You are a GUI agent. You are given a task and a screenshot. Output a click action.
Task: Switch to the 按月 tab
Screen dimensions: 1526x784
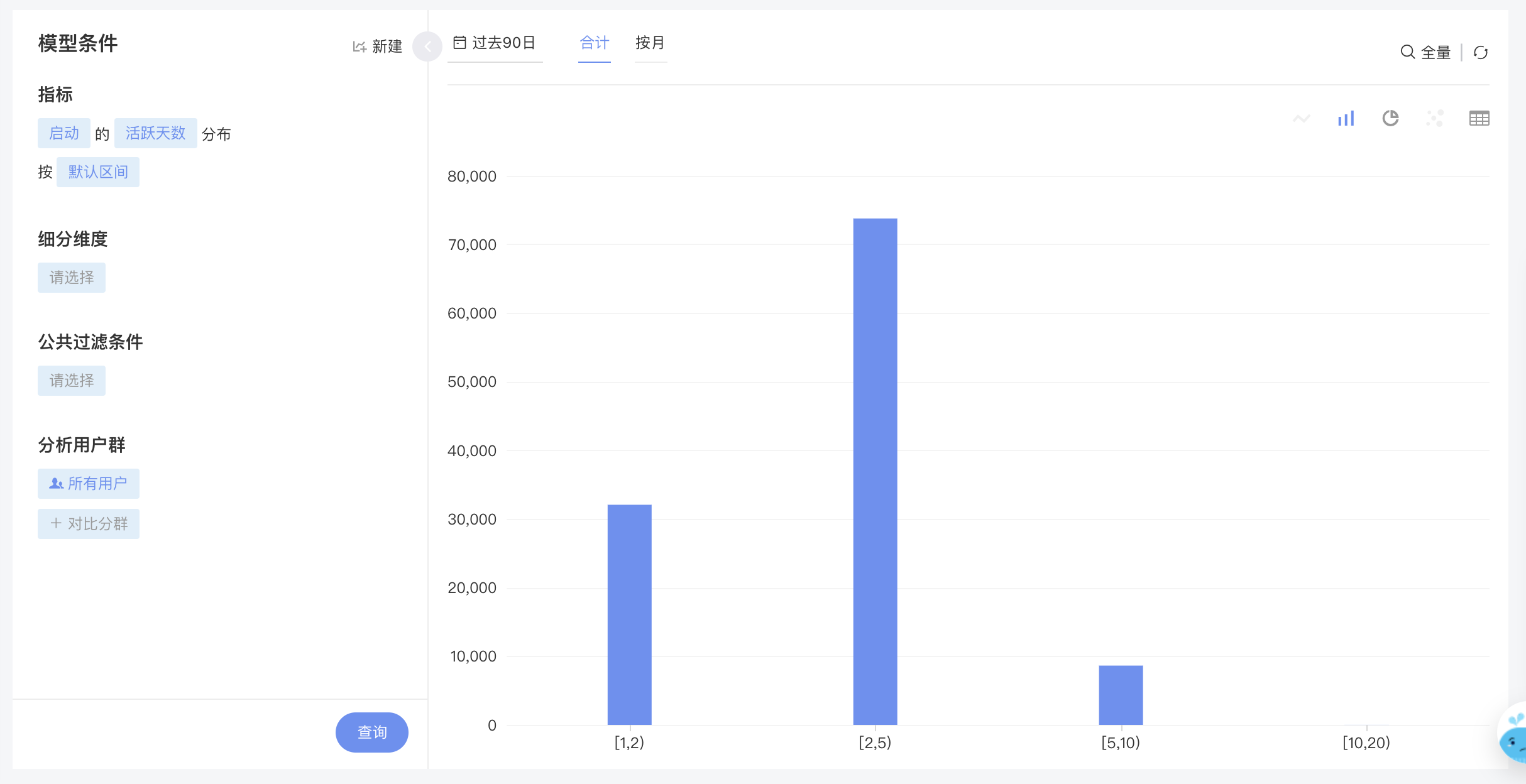(650, 43)
